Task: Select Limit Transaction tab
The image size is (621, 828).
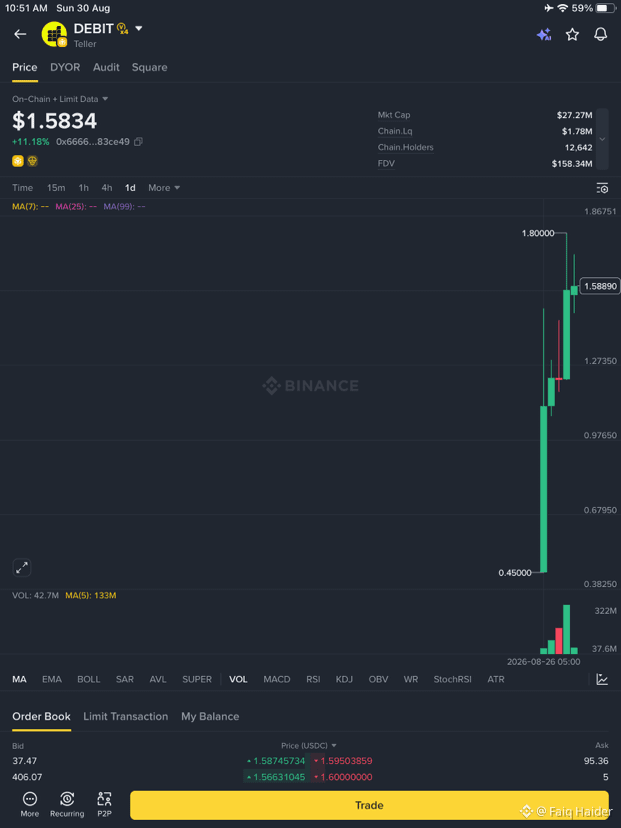Action: coord(126,717)
